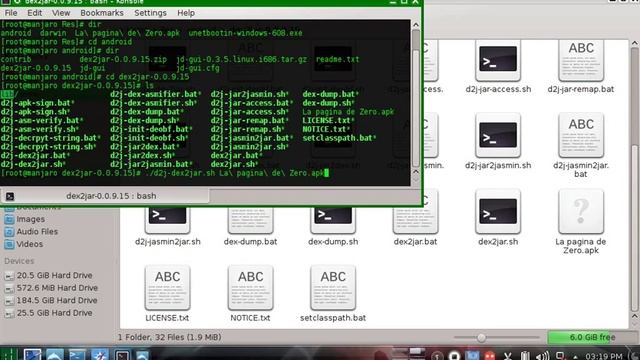Select d2j-jasmin2jar.sh script icon
Viewport: 640px width, 360px height.
click(167, 220)
